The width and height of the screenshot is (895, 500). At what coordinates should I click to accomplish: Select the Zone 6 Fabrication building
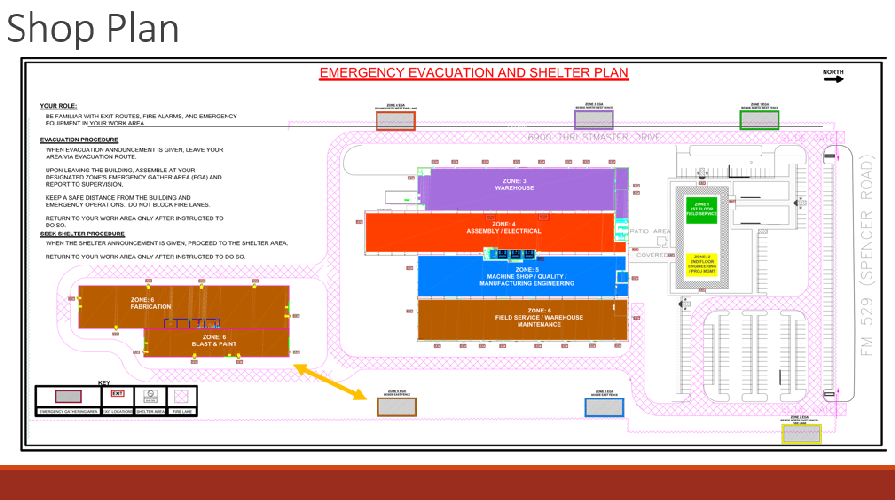pos(180,305)
